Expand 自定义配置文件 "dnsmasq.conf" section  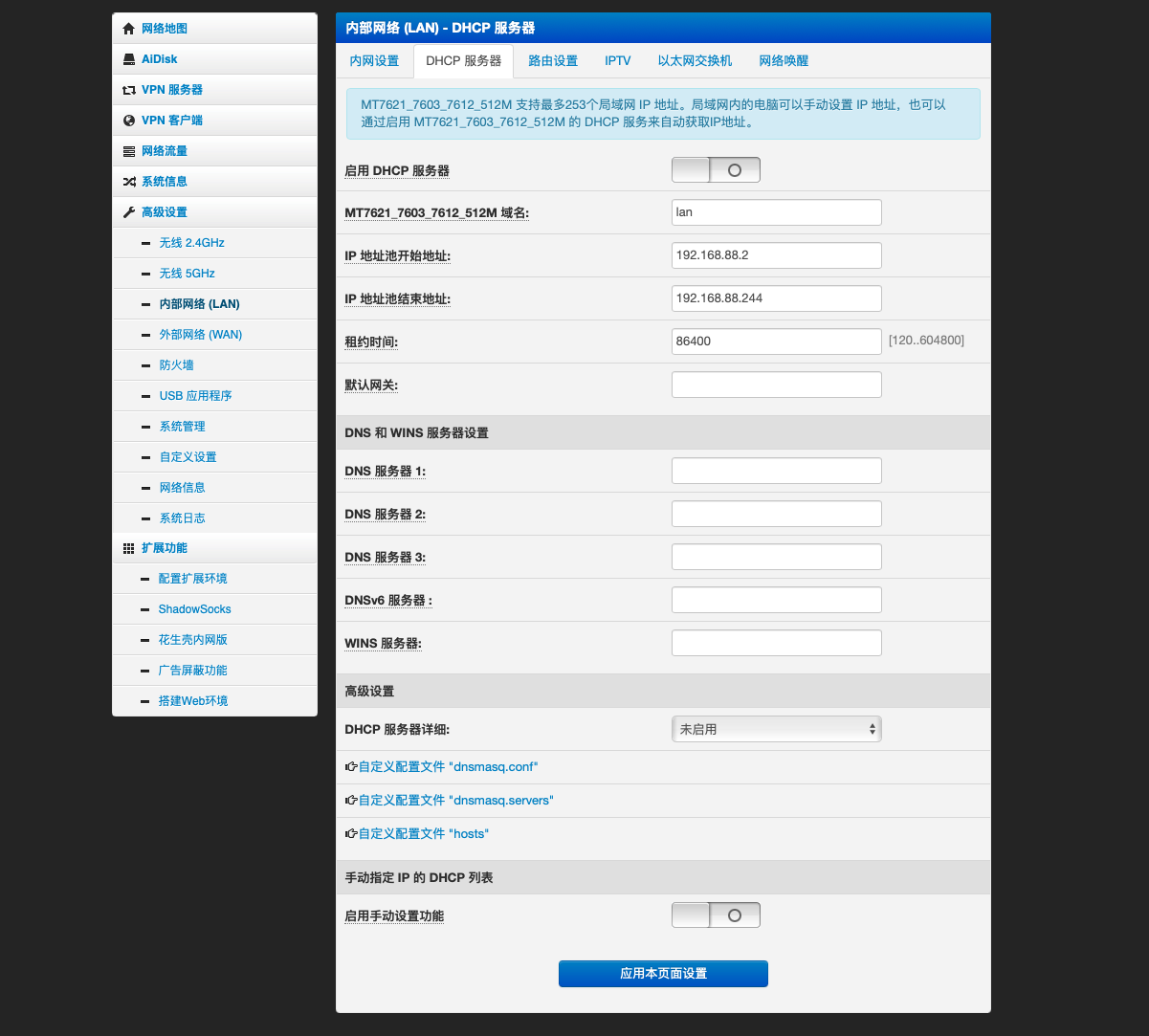[x=447, y=767]
